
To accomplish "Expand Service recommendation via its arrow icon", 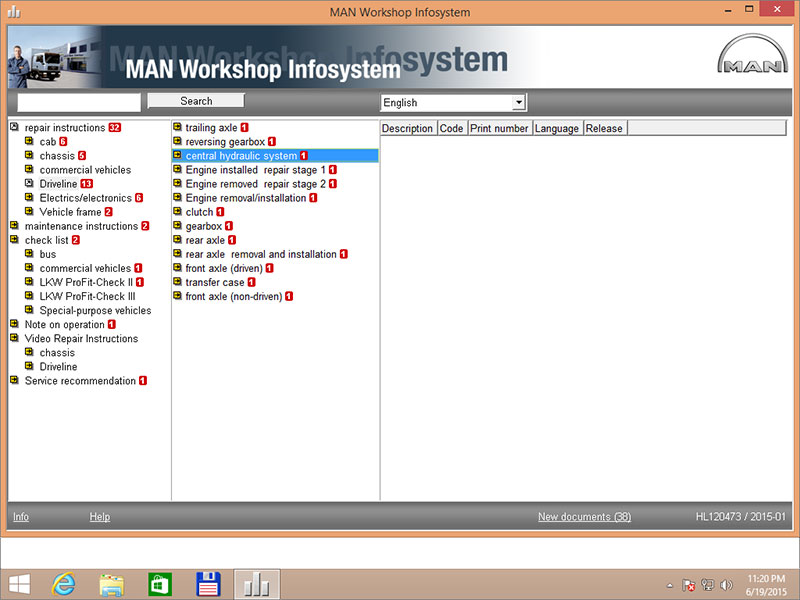I will (x=14, y=380).
